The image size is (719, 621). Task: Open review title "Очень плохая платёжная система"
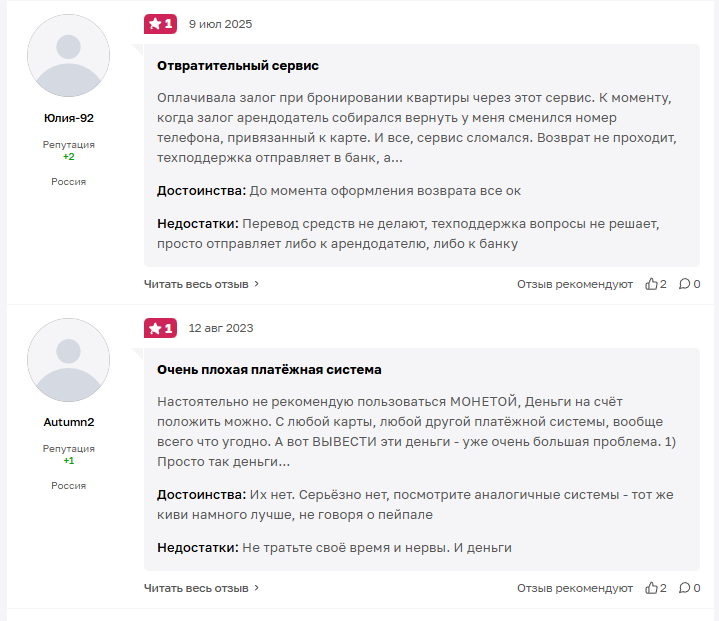269,369
